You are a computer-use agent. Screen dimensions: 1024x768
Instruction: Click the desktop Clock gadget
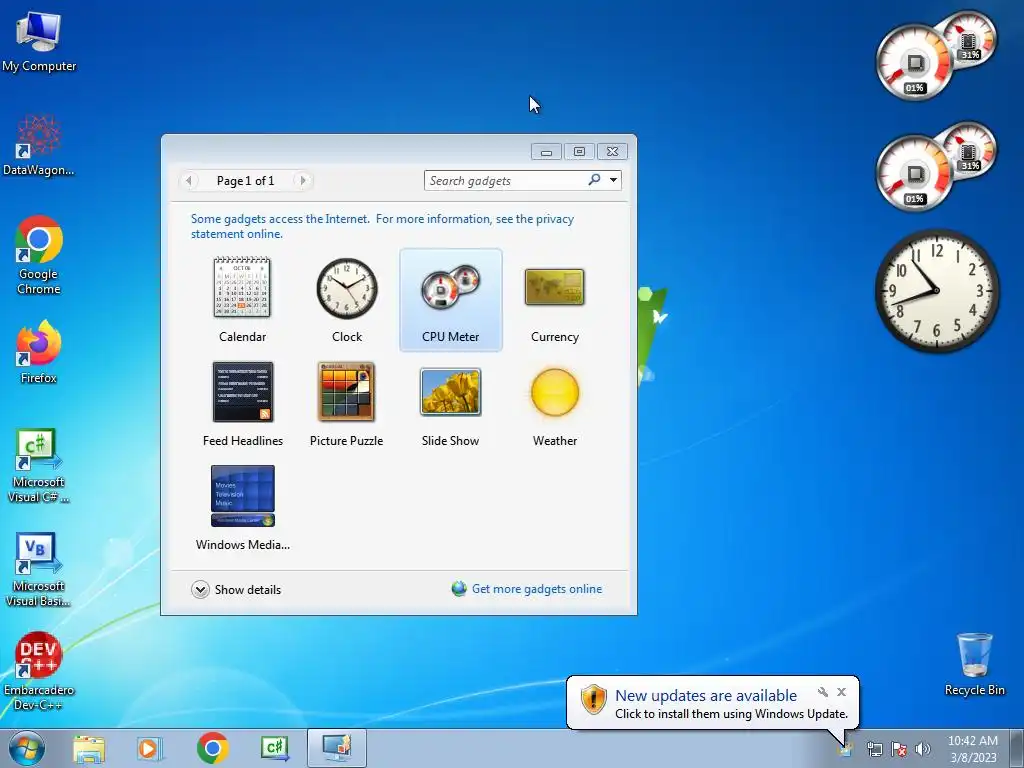[936, 291]
